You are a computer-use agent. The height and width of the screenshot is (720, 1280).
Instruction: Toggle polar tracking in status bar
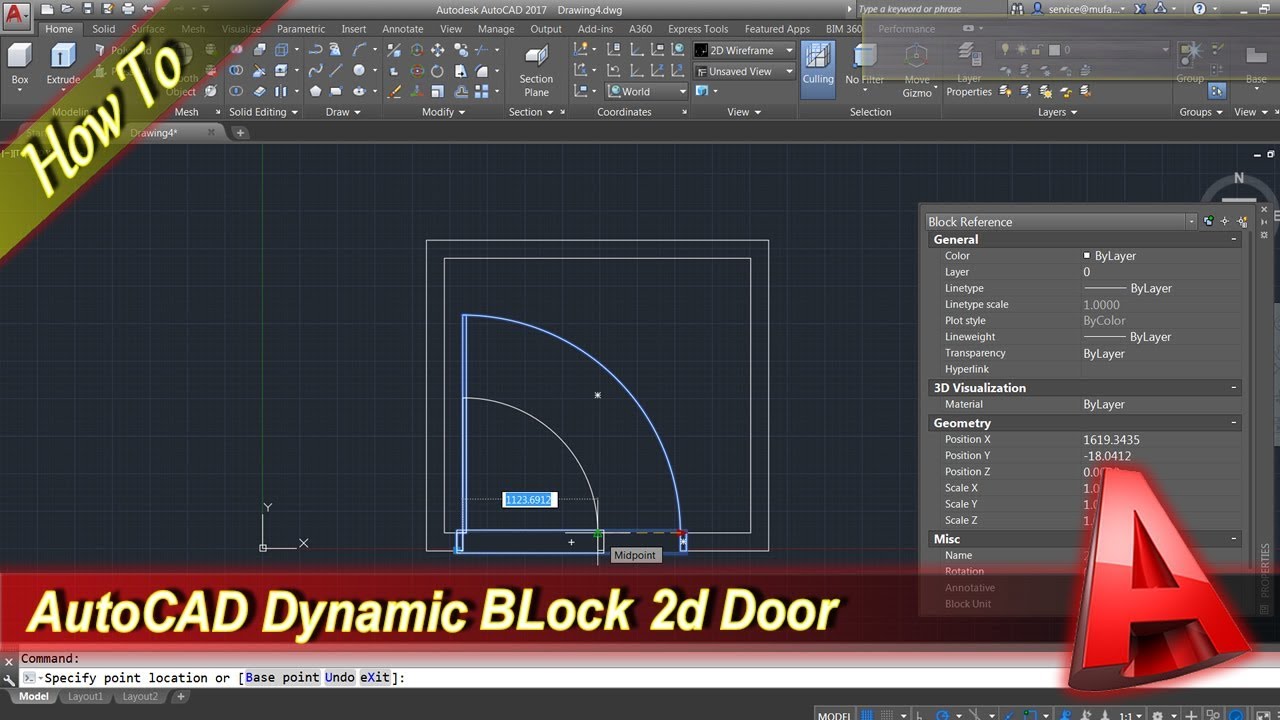(943, 715)
